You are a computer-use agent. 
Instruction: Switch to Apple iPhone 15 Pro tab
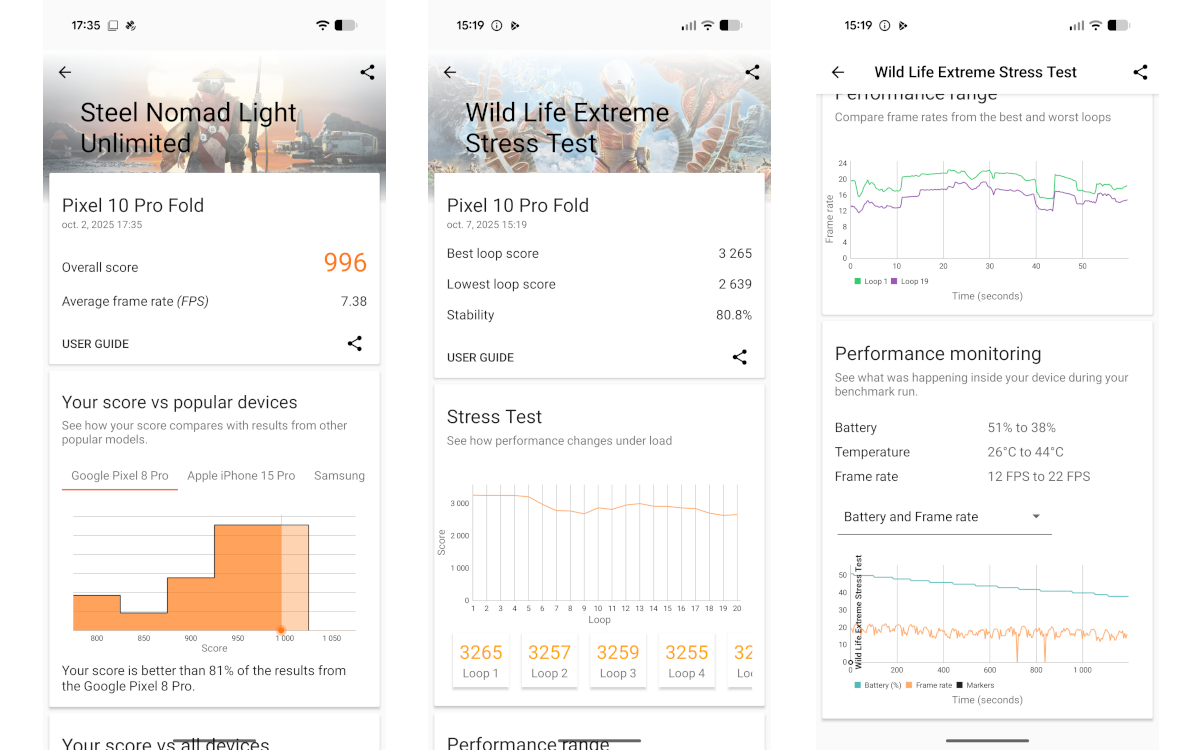point(241,476)
